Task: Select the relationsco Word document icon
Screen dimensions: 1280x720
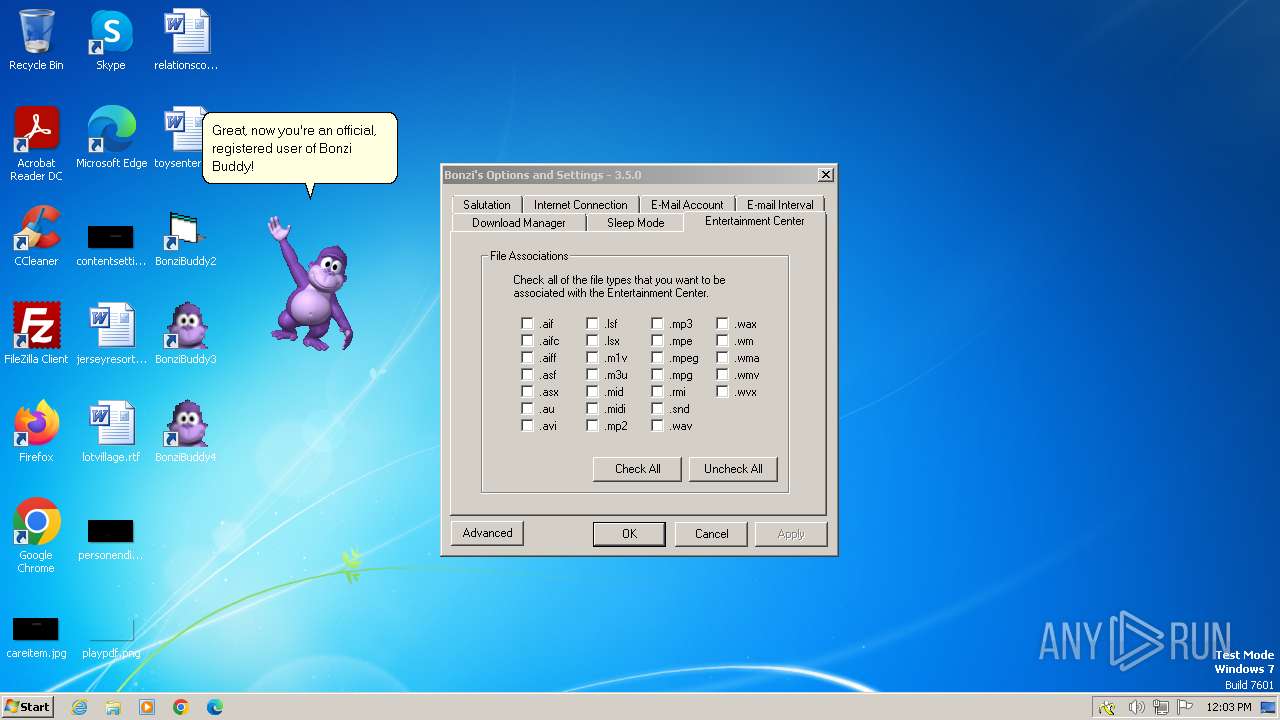Action: [186, 40]
